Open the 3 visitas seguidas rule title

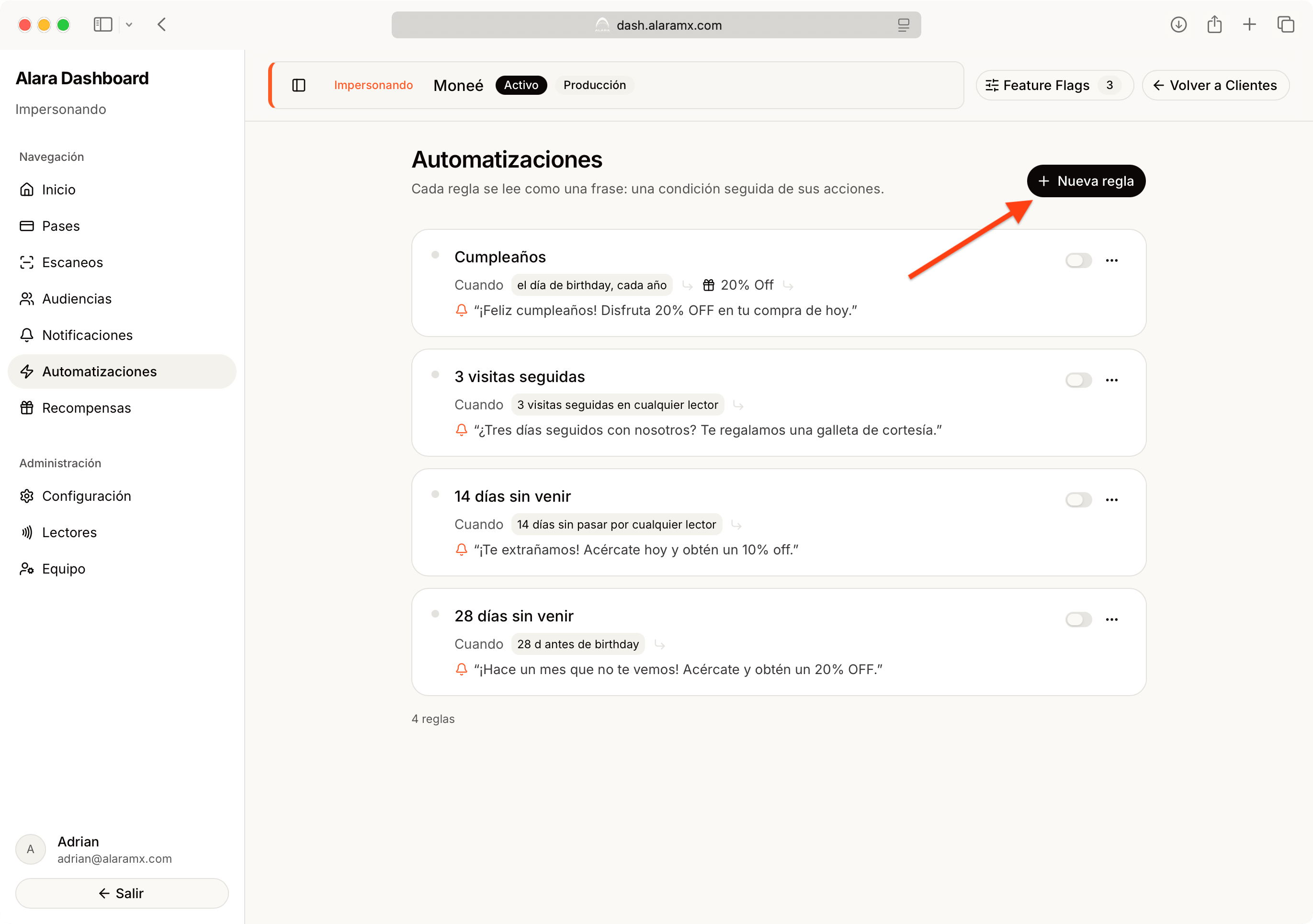point(520,377)
